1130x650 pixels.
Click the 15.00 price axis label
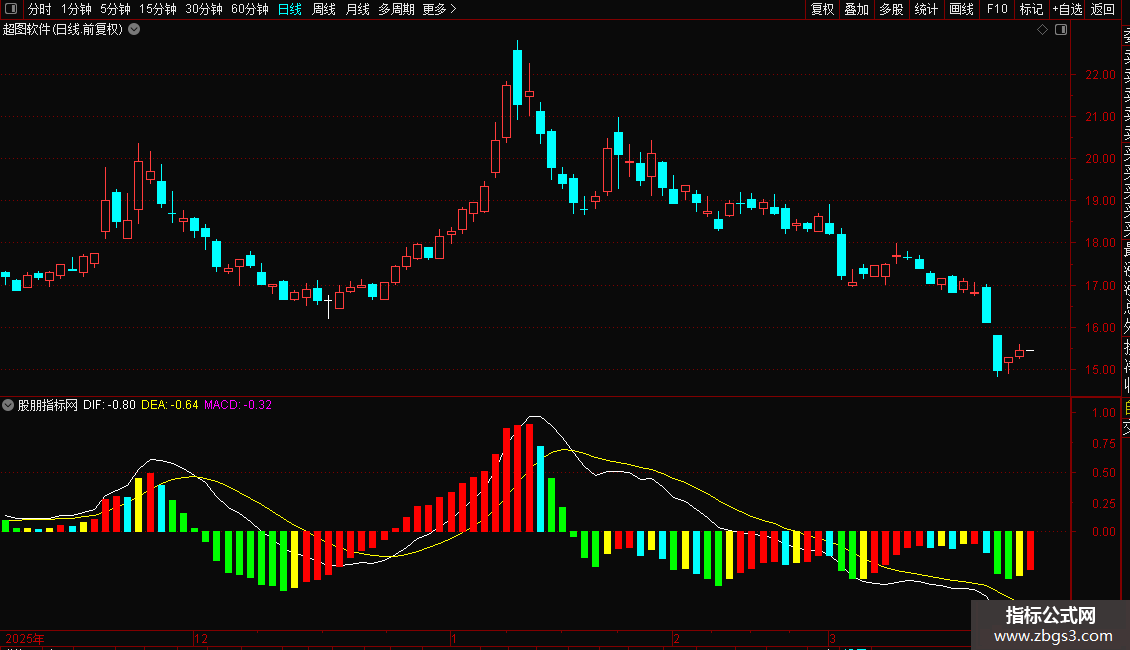tap(1100, 370)
